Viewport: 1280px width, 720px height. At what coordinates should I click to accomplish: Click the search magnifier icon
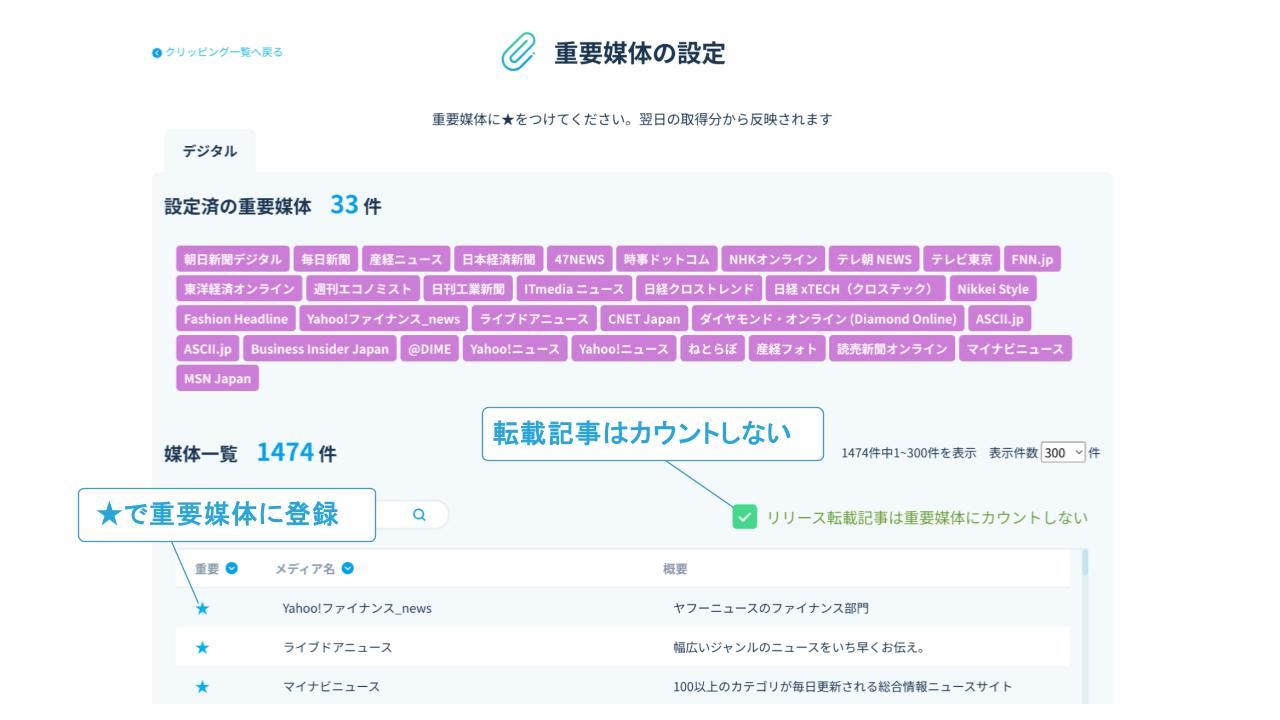[x=419, y=515]
